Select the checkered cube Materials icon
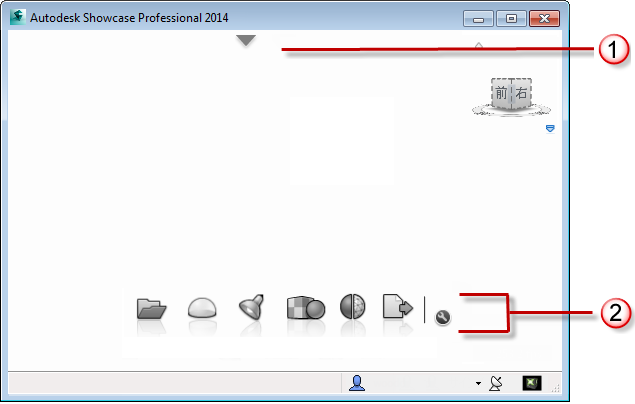Image resolution: width=635 pixels, height=404 pixels. (x=306, y=308)
